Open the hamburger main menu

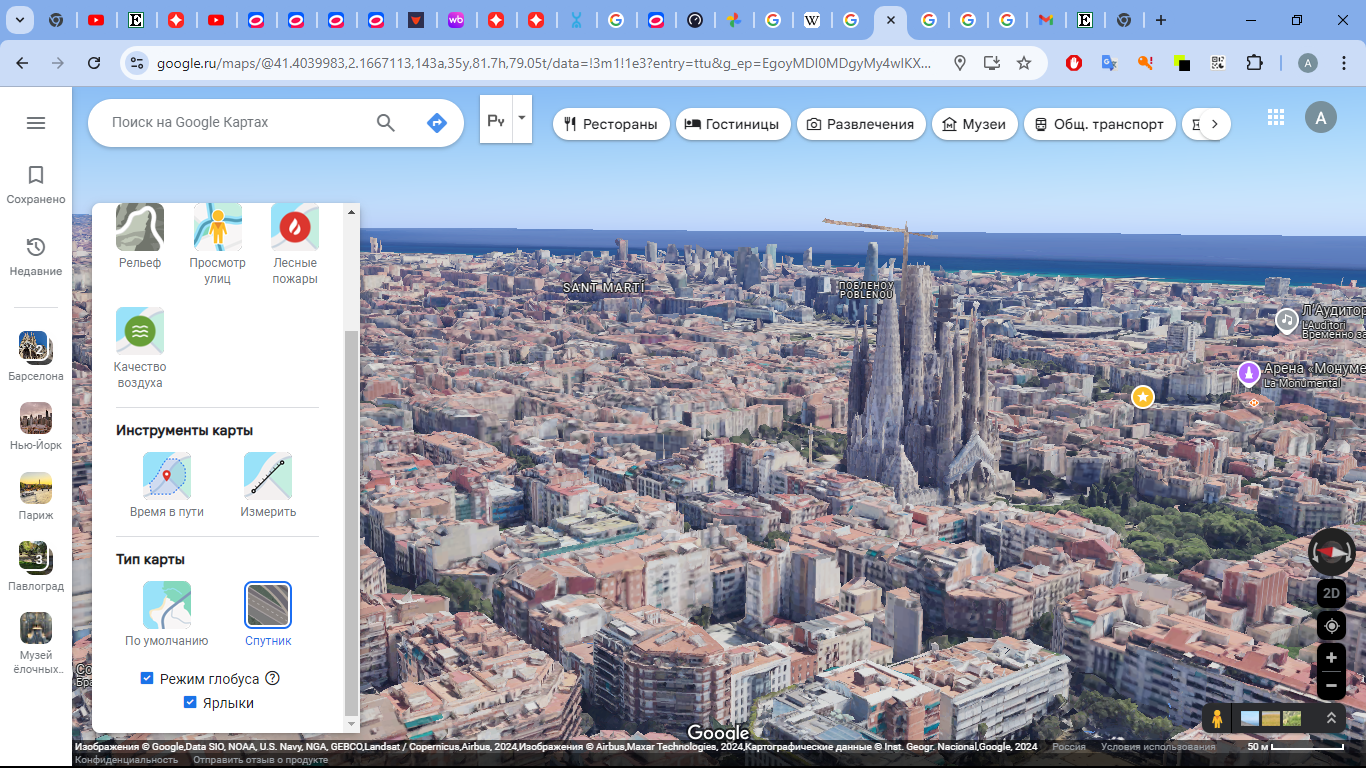[x=36, y=123]
